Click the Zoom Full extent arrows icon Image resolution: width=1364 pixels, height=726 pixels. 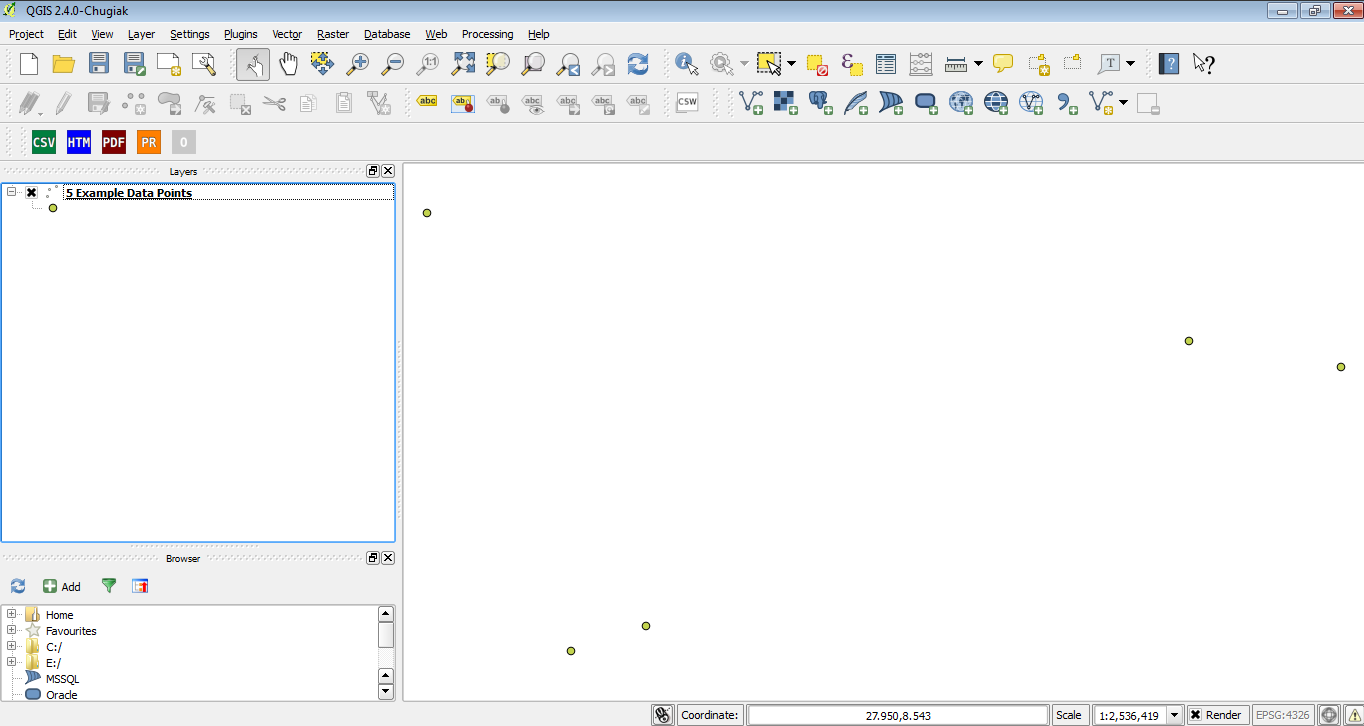pos(463,64)
